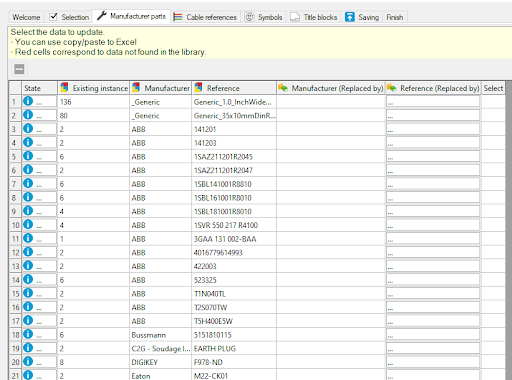
Task: Select the Bussmann manufacturer cell
Action: [161, 335]
